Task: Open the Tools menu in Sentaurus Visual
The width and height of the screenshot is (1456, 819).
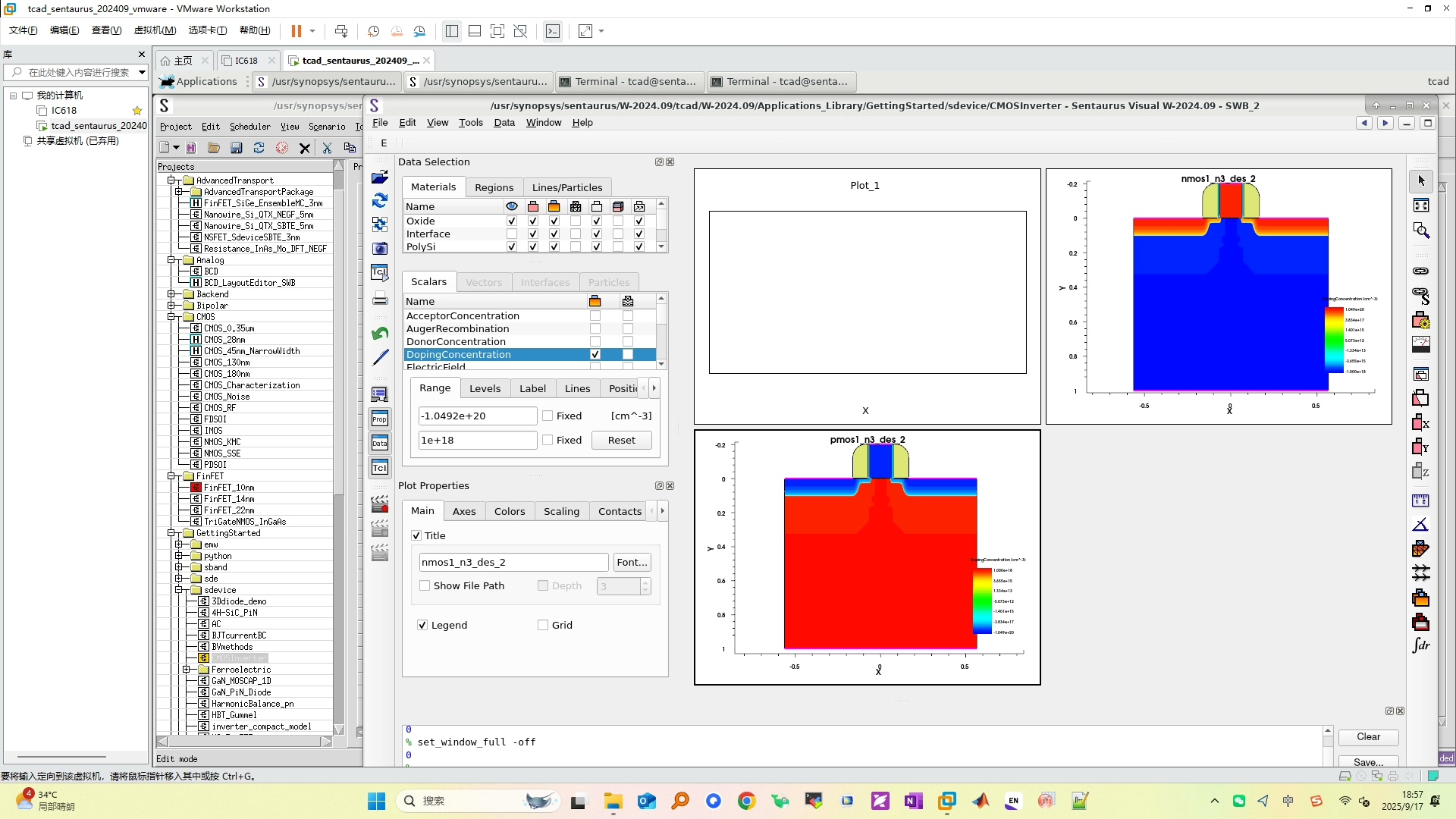Action: point(470,123)
